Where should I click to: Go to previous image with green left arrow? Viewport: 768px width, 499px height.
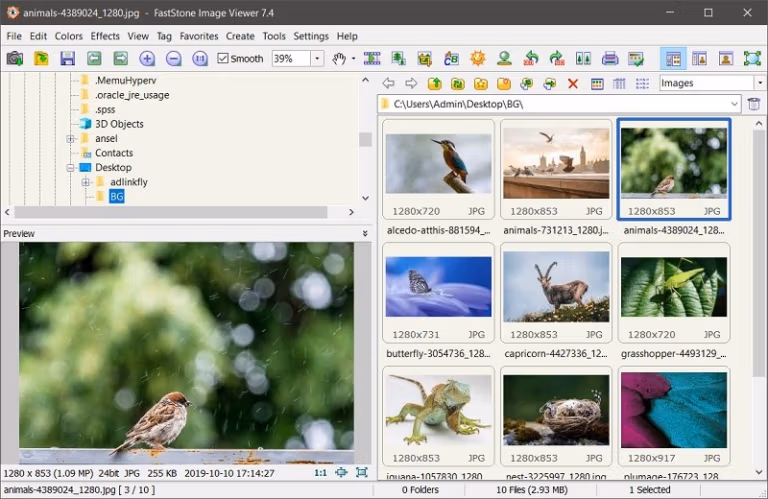click(x=94, y=59)
